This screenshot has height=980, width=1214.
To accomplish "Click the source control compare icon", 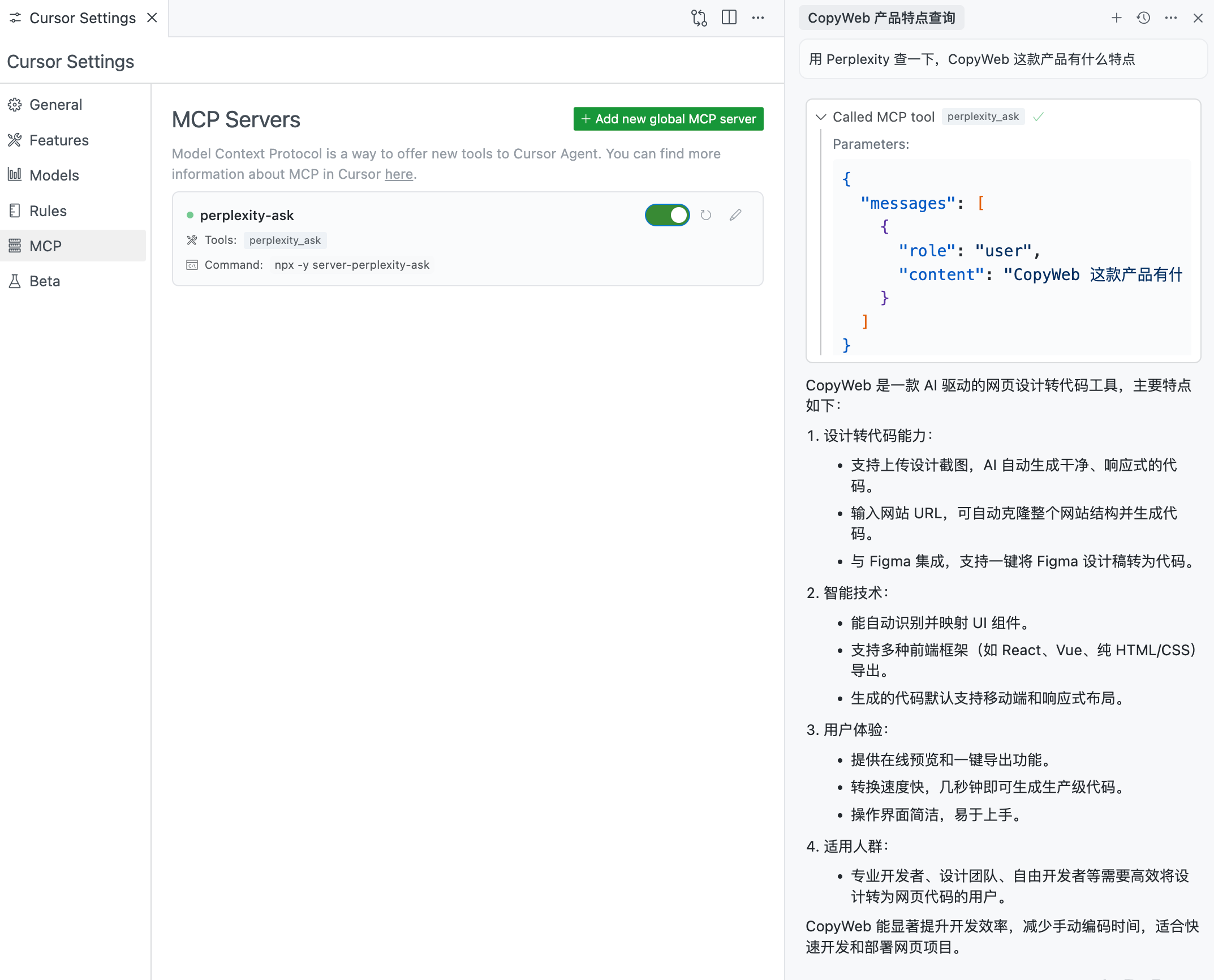I will tap(699, 18).
